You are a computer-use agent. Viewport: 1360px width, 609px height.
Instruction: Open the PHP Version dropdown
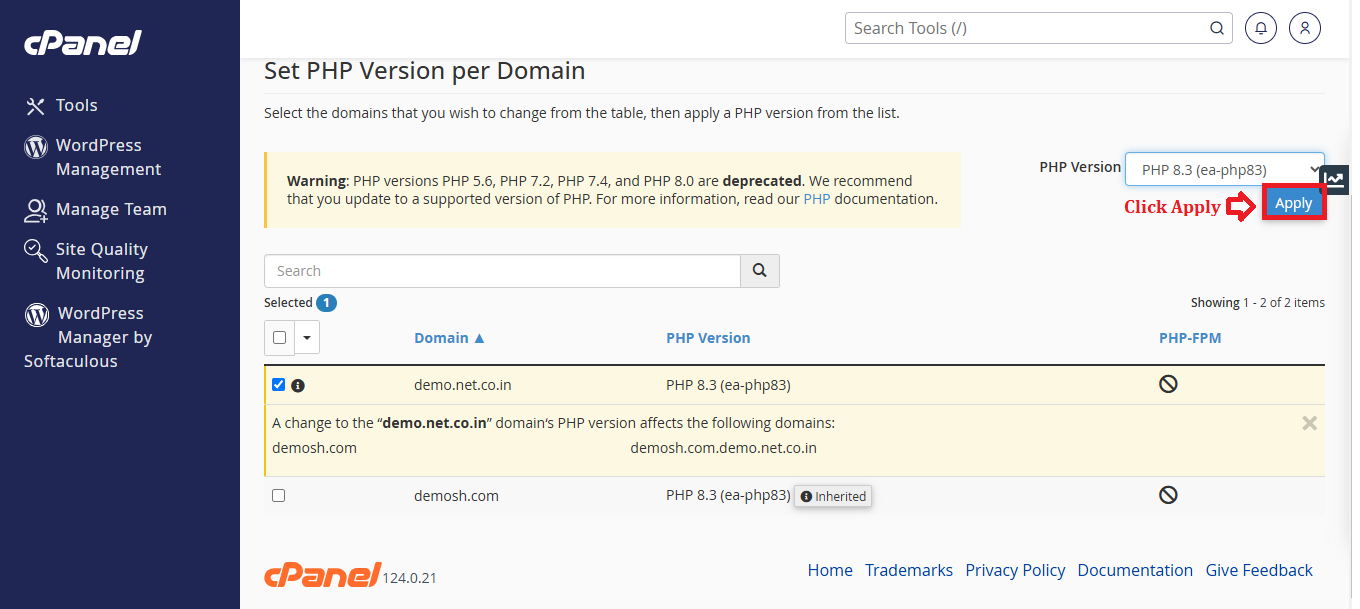click(x=1225, y=170)
